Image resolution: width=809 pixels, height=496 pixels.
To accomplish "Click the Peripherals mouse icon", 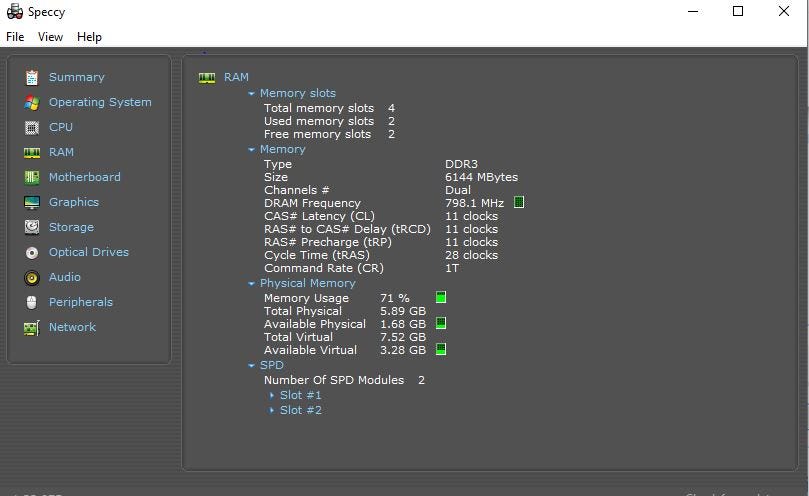I will [x=32, y=302].
